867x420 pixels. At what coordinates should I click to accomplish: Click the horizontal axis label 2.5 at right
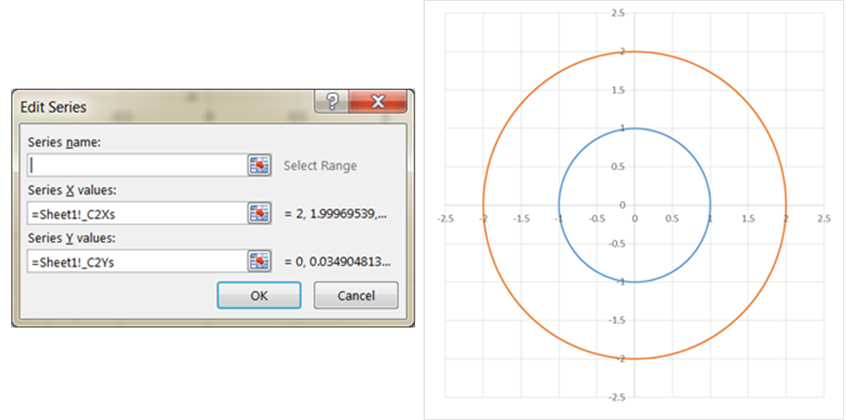point(823,217)
